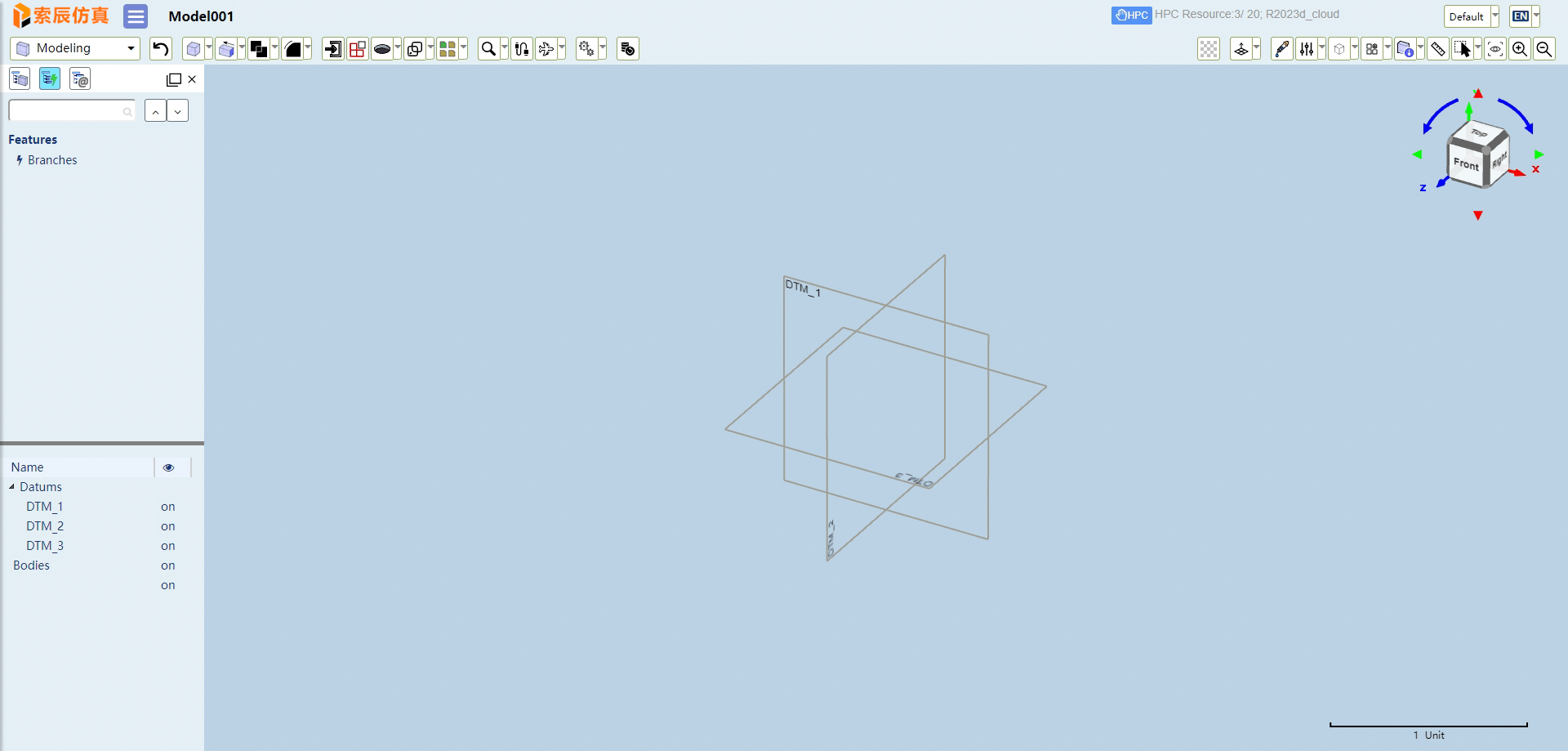The image size is (1568, 751).
Task: Go to the next search result arrow
Action: coord(178,110)
